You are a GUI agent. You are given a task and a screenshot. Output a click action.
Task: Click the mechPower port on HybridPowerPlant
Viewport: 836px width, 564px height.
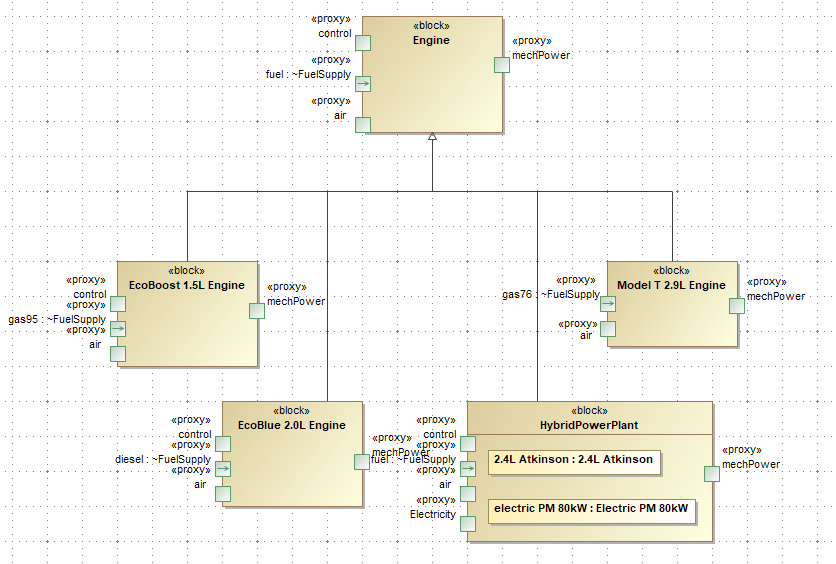point(712,474)
